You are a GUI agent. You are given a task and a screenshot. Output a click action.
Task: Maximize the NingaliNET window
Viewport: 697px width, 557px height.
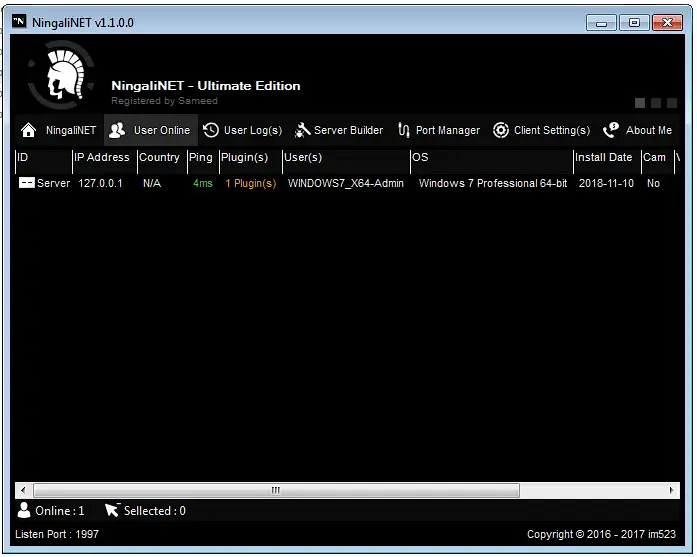(x=634, y=22)
